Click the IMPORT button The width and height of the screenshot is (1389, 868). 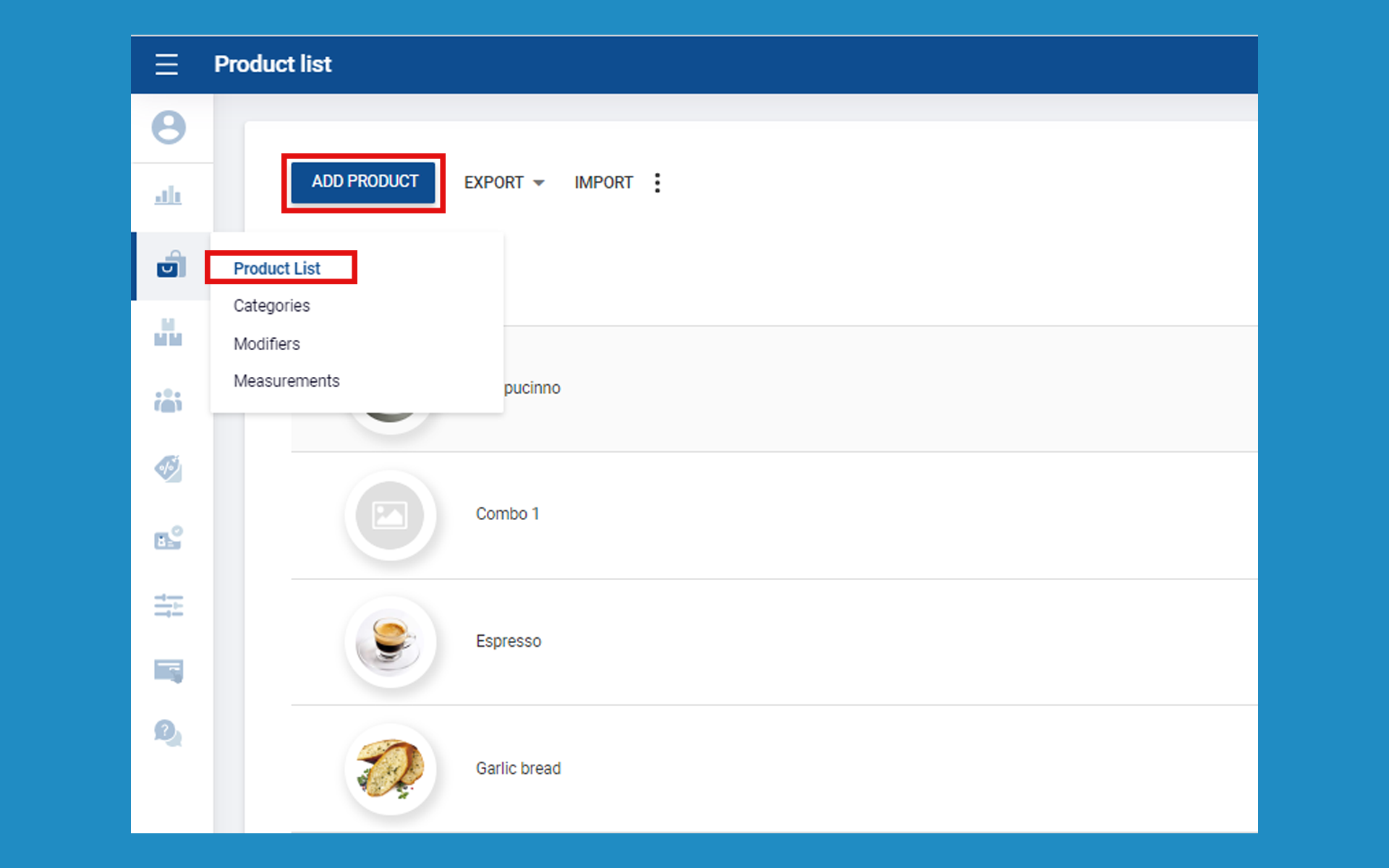[x=603, y=182]
